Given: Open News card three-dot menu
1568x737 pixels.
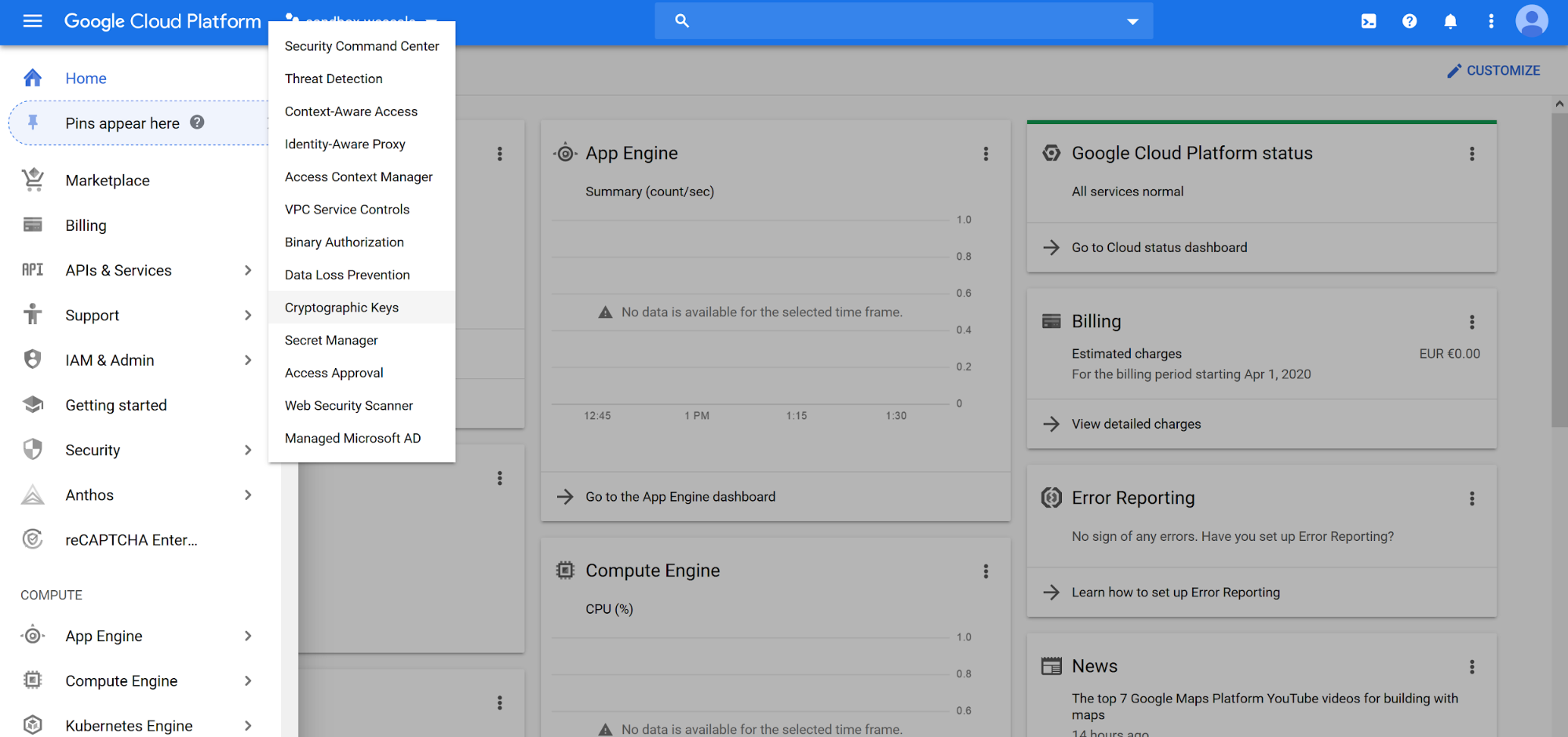Looking at the screenshot, I should point(1471,666).
